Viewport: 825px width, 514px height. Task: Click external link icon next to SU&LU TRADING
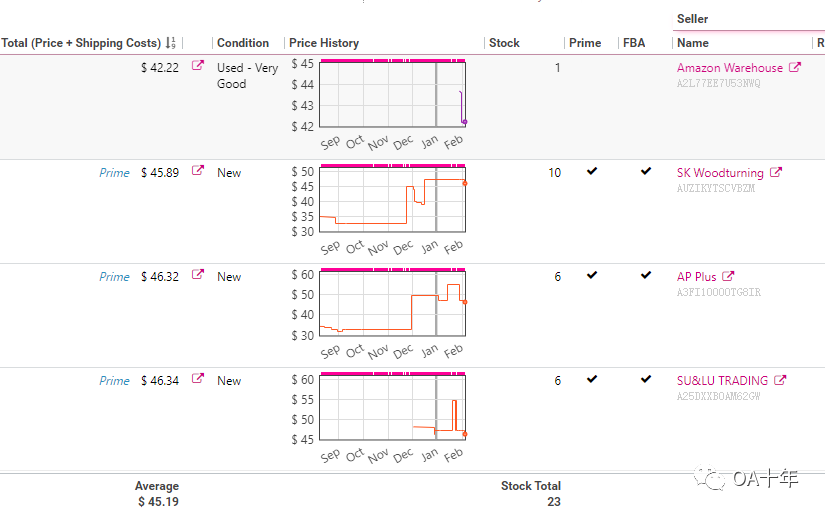click(x=781, y=380)
